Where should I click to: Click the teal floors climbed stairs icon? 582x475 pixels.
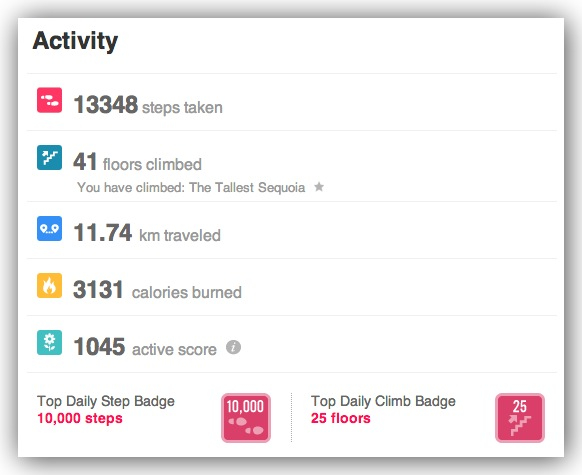pos(49,157)
